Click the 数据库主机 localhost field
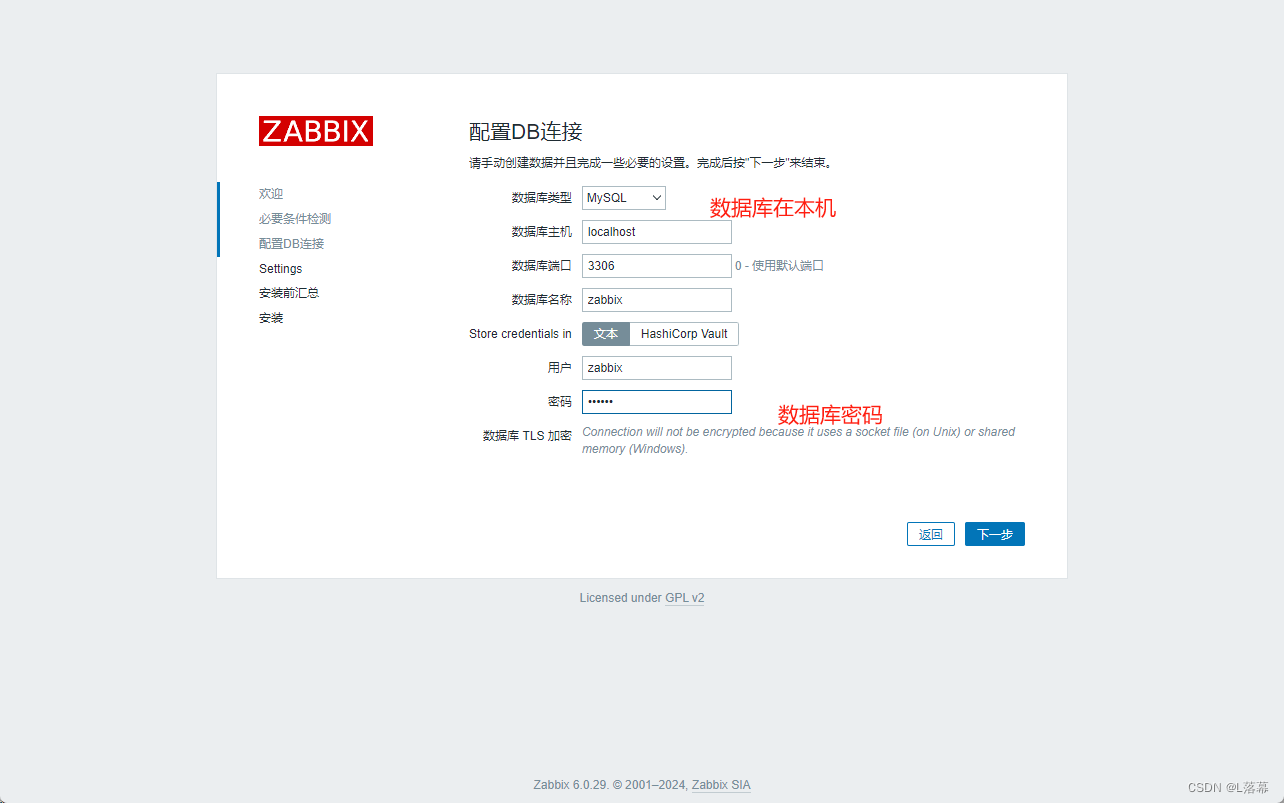Viewport: 1284px width, 803px height. (657, 232)
